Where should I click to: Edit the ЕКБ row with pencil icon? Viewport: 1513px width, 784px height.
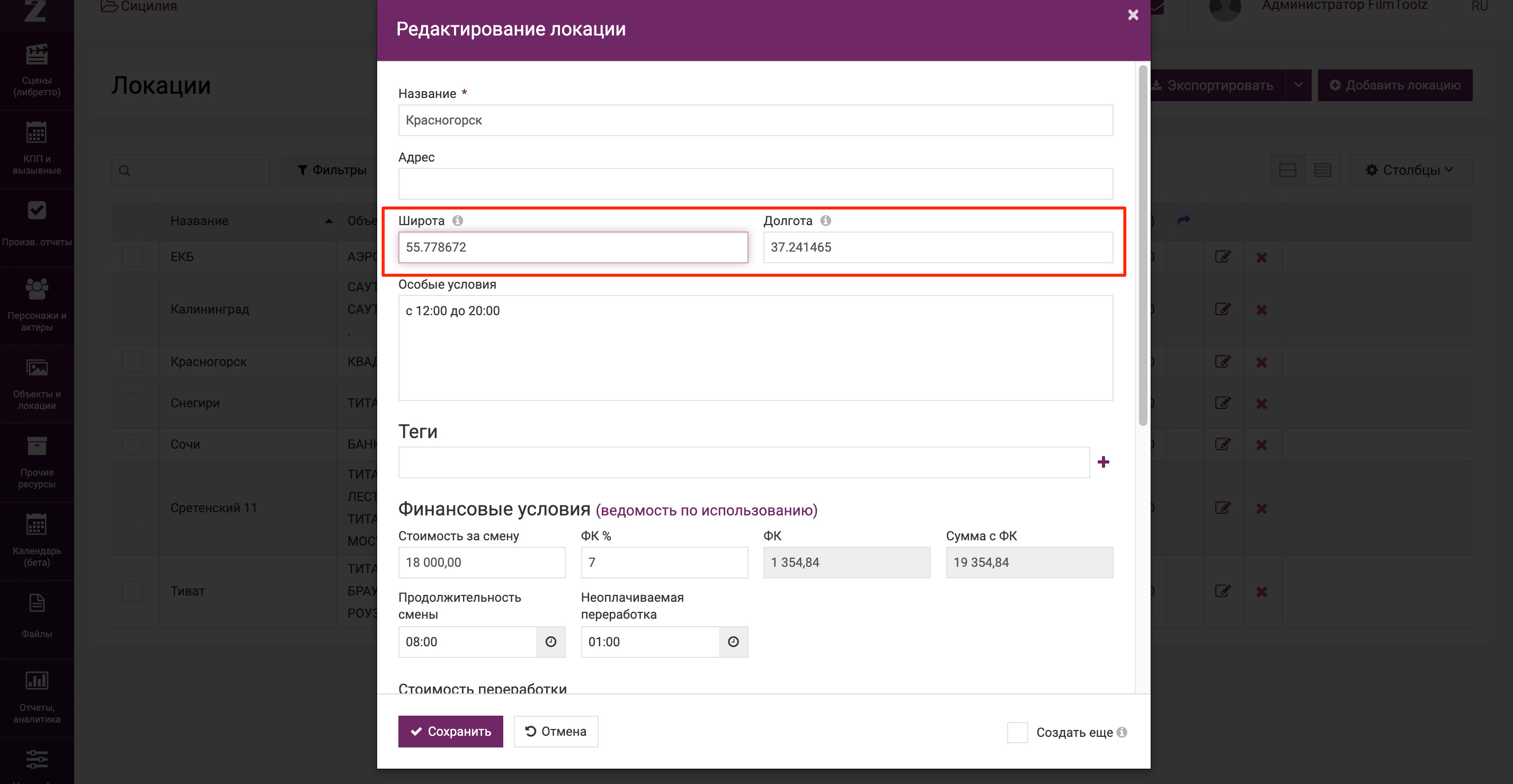(1223, 257)
